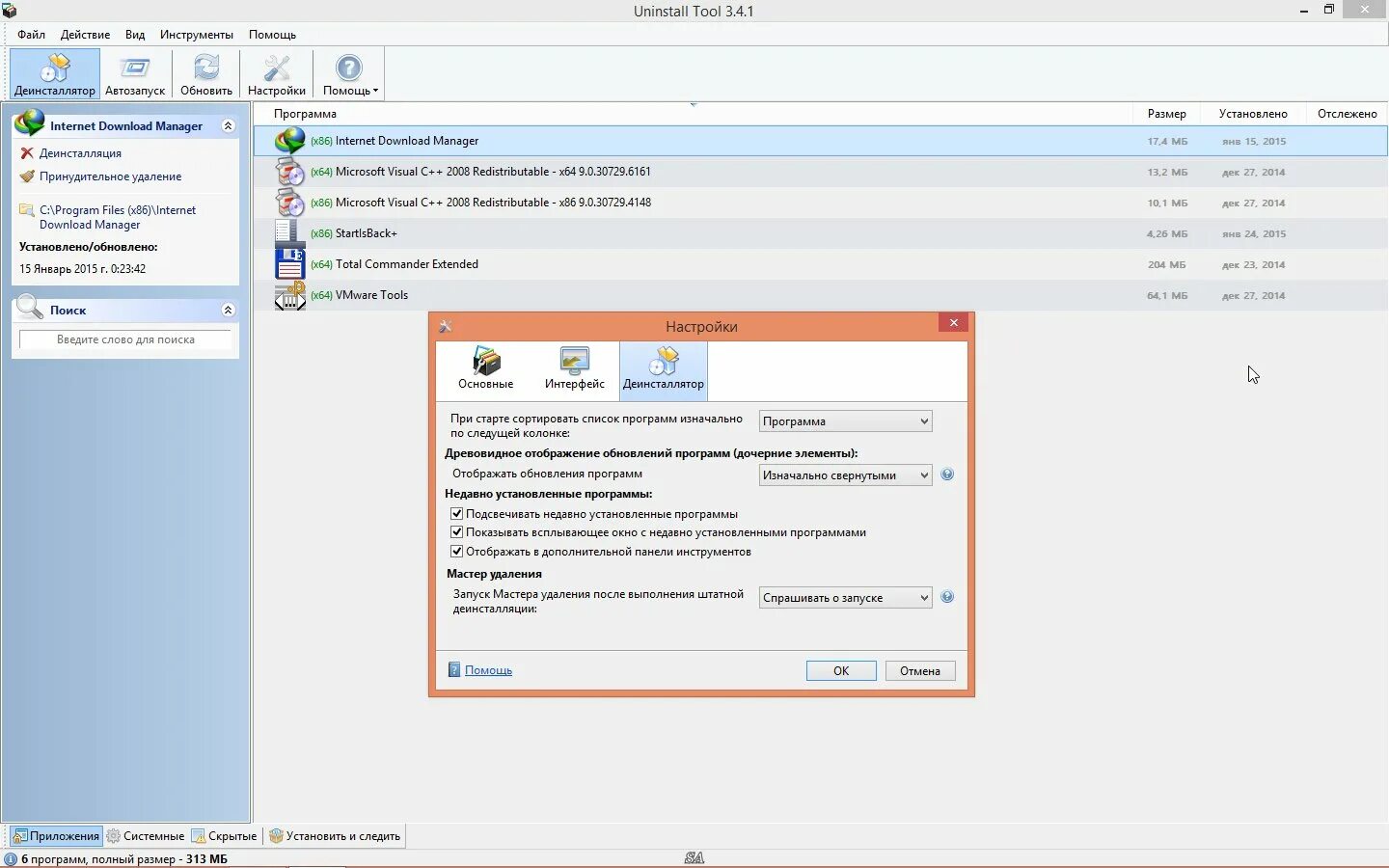Image resolution: width=1389 pixels, height=868 pixels.
Task: Open the Program Files (x86) install folder link
Action: tap(117, 217)
